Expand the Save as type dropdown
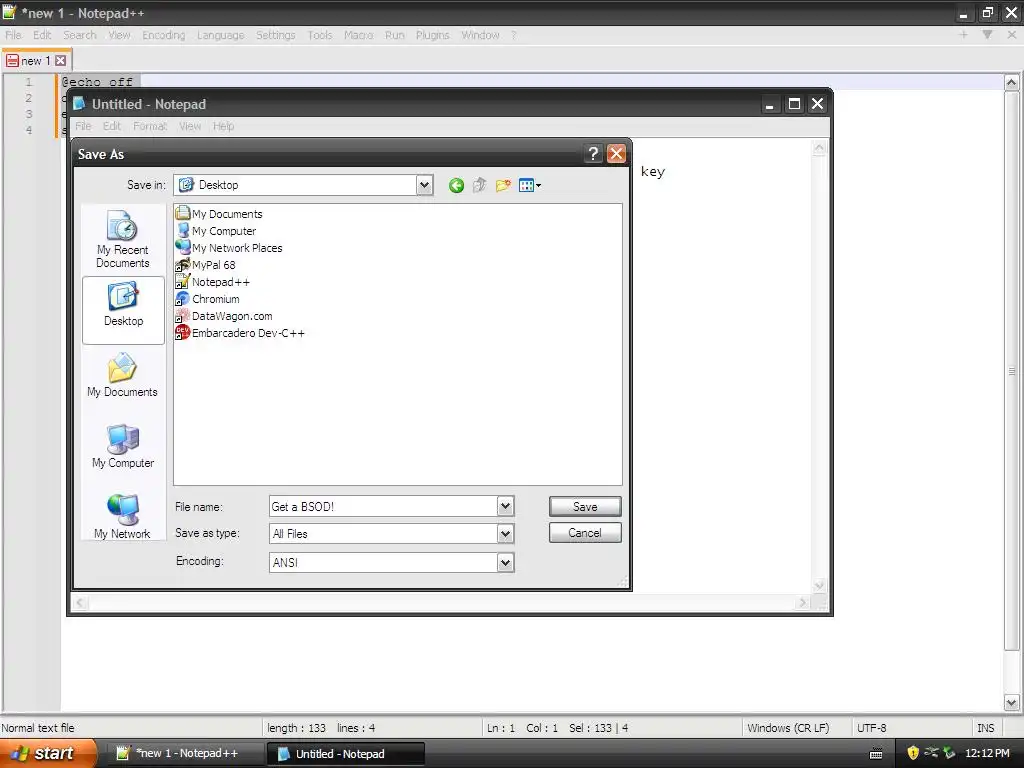The image size is (1024, 768). pos(505,534)
